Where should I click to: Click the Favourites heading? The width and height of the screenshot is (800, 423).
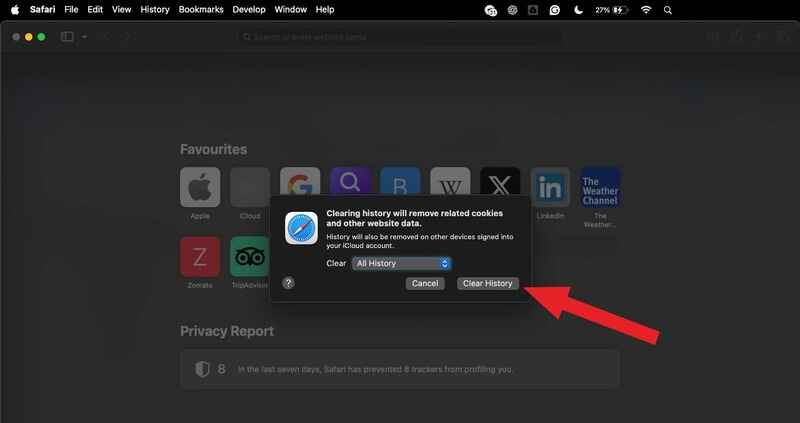point(213,150)
